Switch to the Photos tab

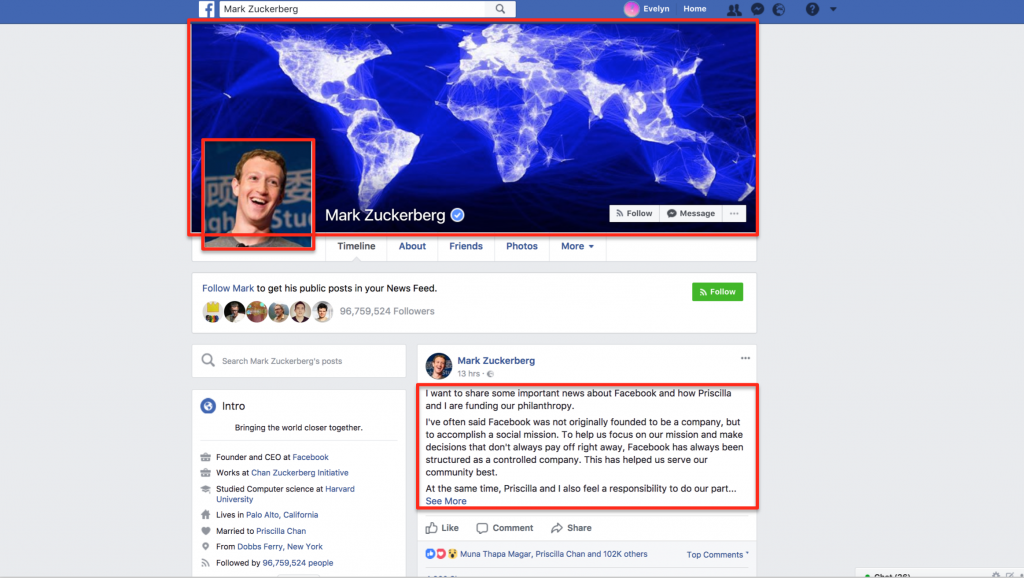[522, 246]
